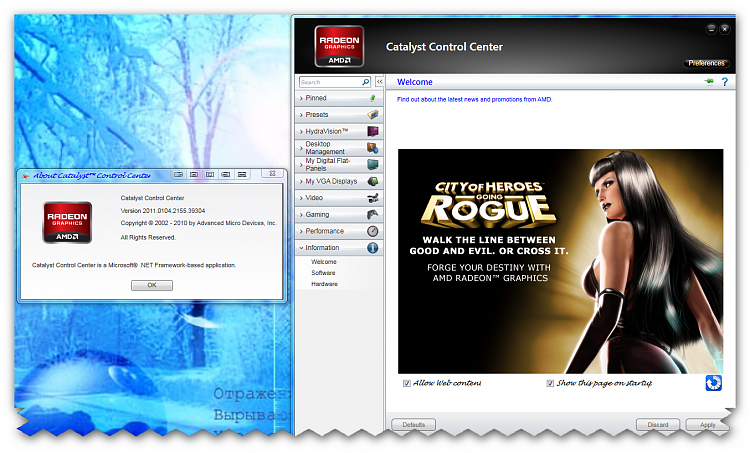The width and height of the screenshot is (750, 453).
Task: Click the Defaults button
Action: [x=414, y=425]
